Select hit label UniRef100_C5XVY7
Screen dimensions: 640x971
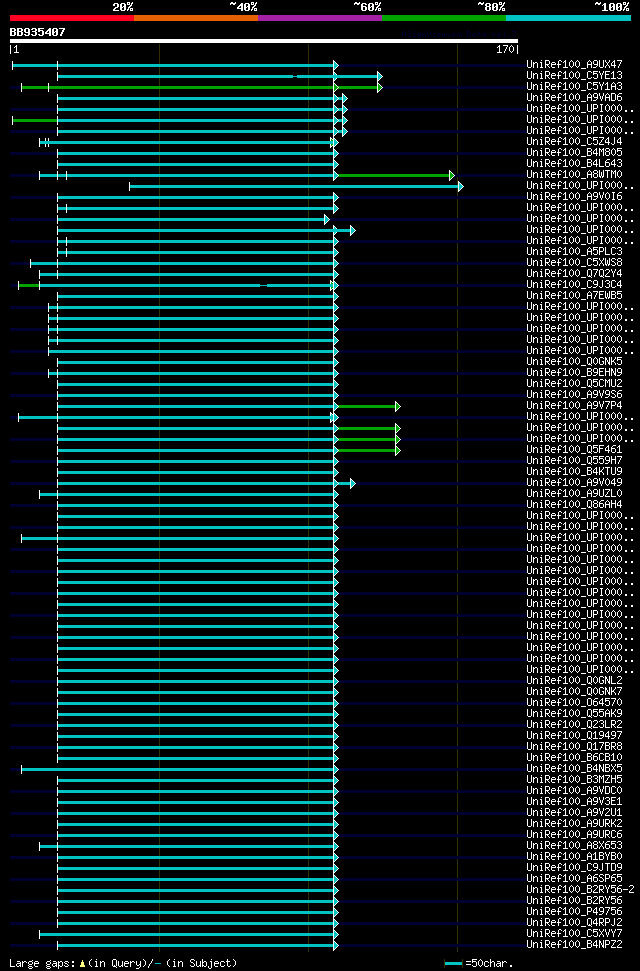(x=574, y=934)
